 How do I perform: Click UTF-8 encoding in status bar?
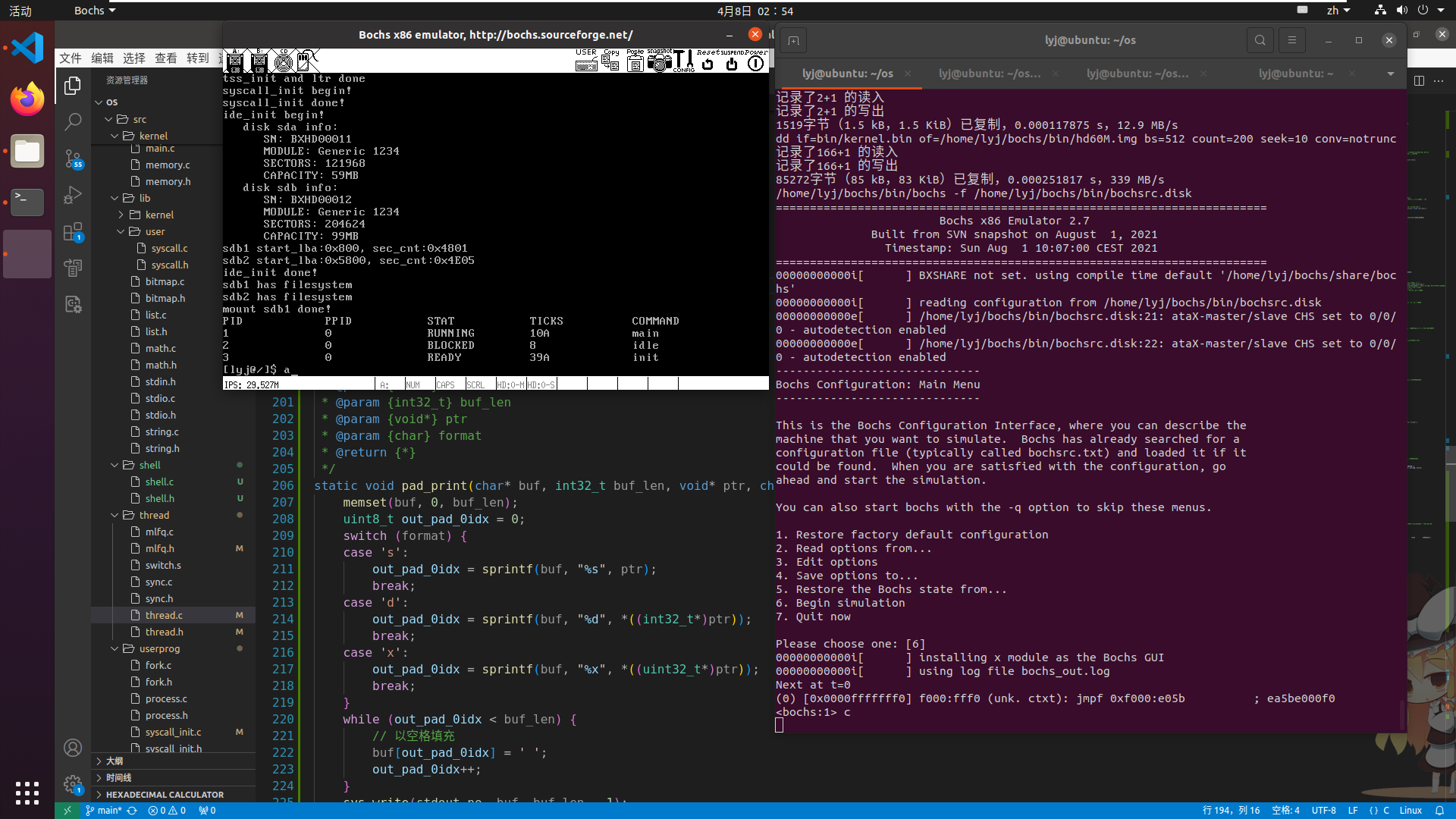pos(1323,810)
